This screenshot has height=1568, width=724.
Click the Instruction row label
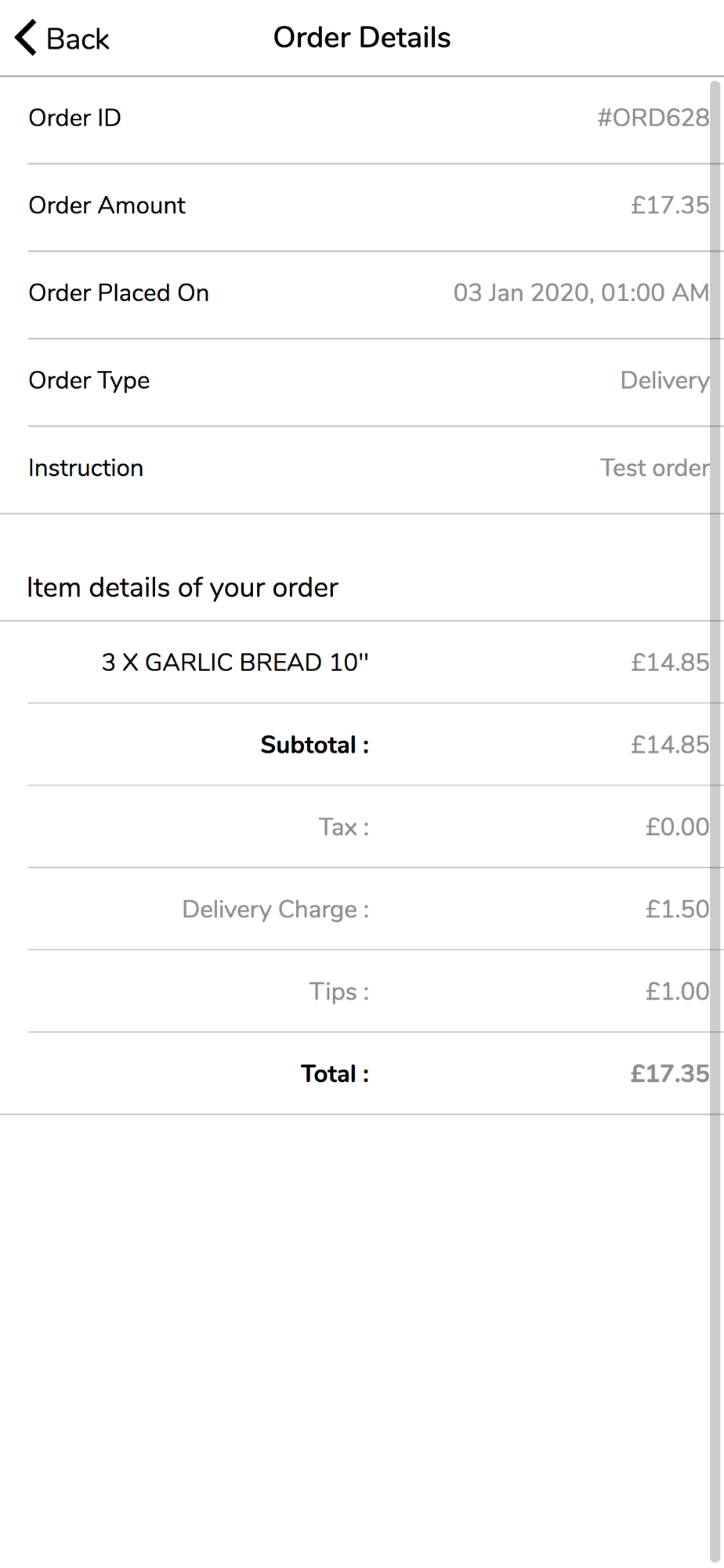point(86,468)
